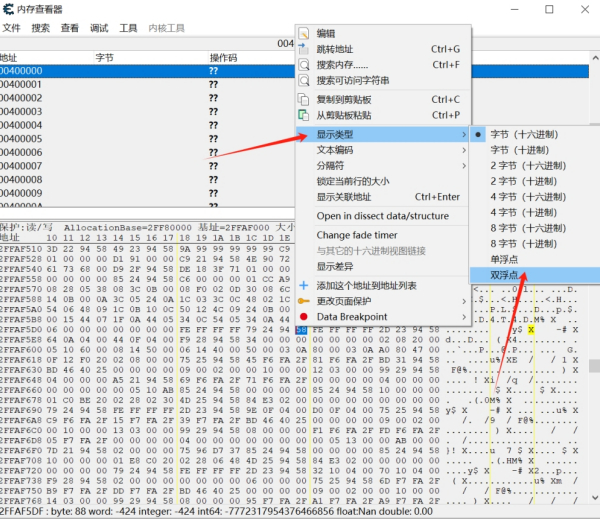600x519 pixels.
Task: Click the hex view vertical scrollbar thumb
Action: click(x=594, y=366)
